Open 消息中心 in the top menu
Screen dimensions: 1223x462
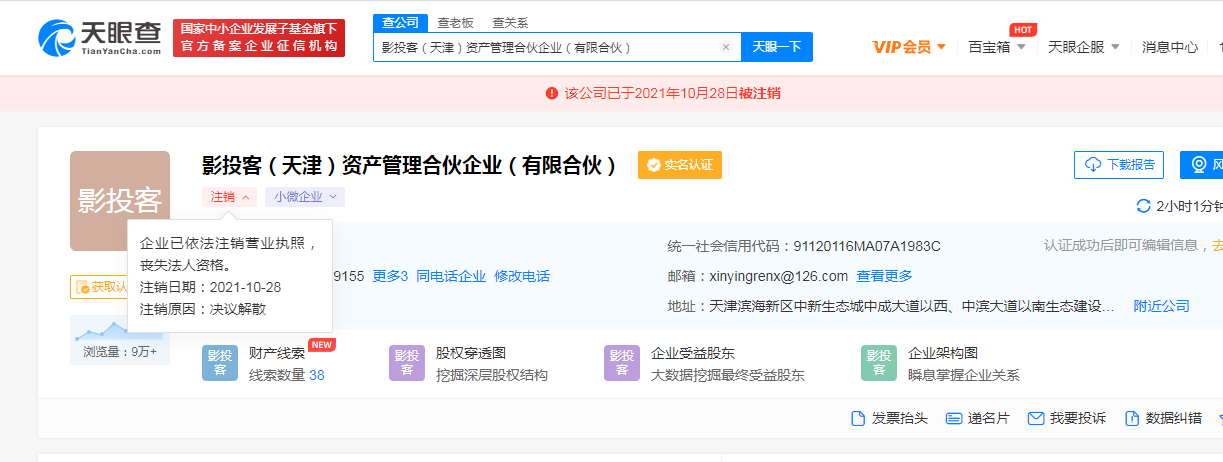pos(1170,47)
